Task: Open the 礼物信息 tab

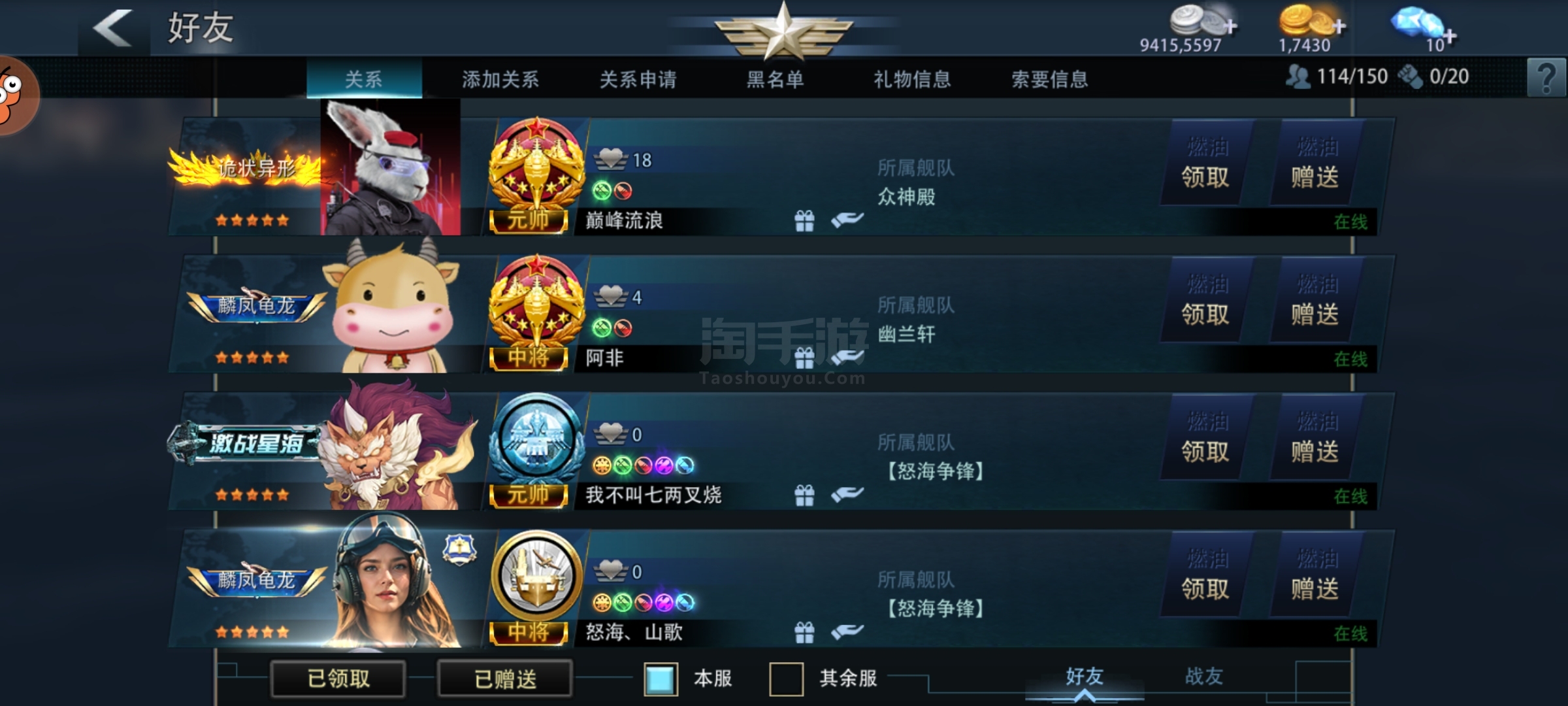Action: (912, 79)
